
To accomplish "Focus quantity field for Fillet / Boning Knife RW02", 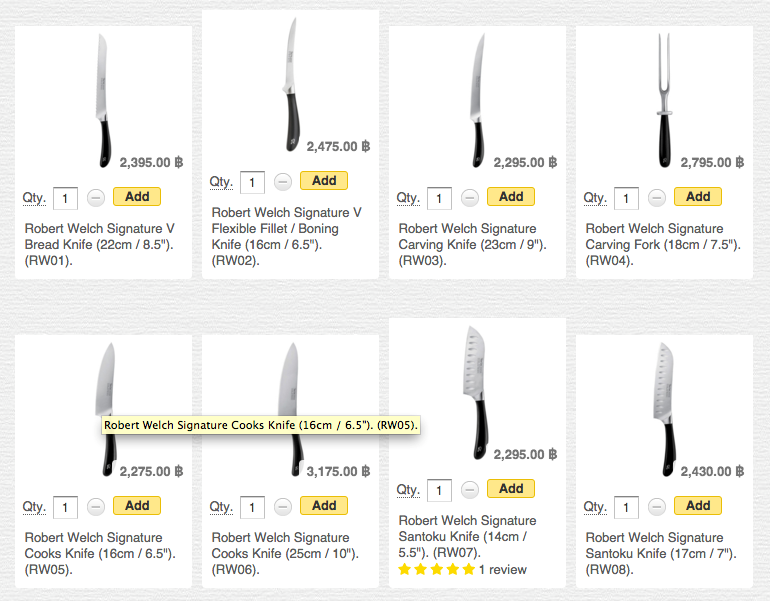I will pos(252,183).
